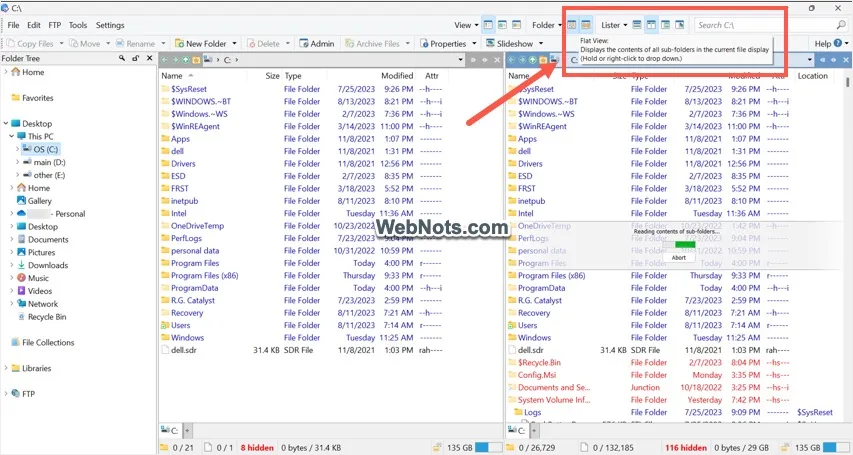This screenshot has height=455, width=853.
Task: Go forward in the left file pane
Action: [x=175, y=60]
